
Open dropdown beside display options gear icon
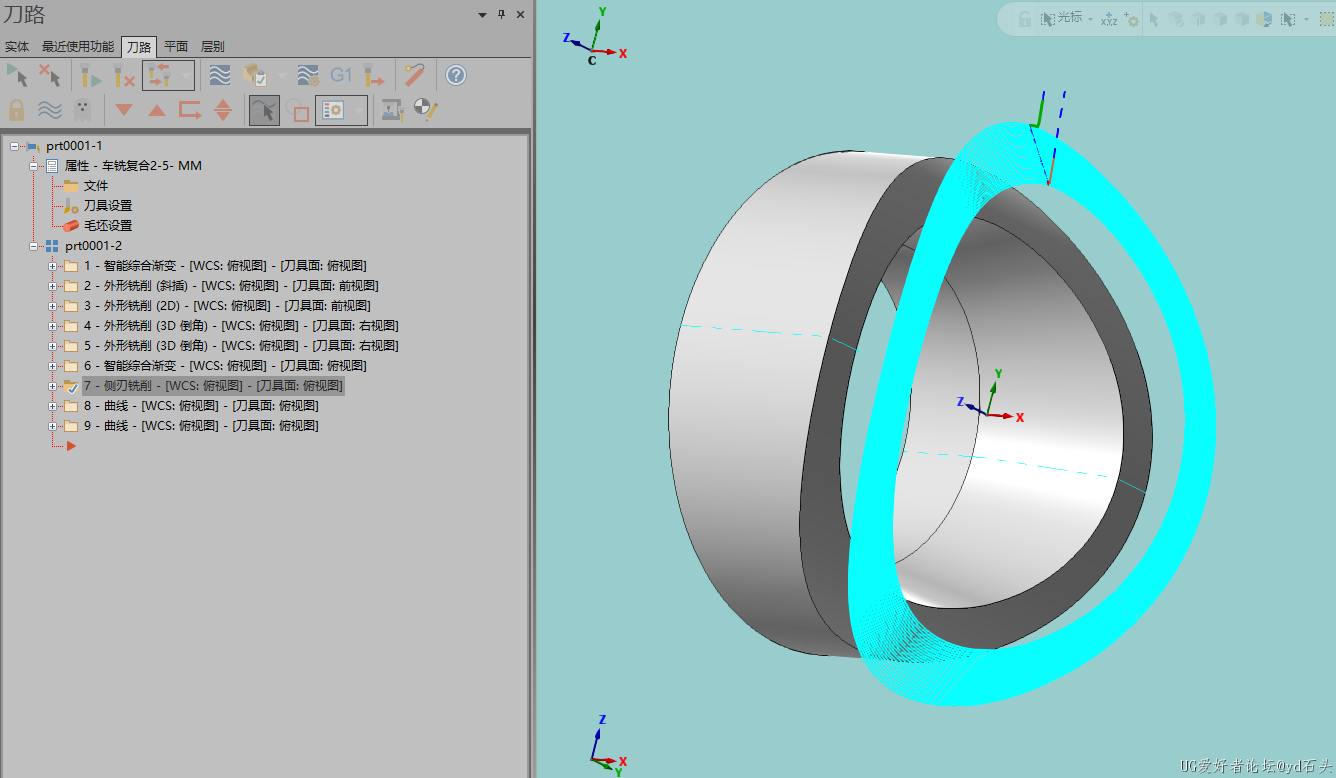tap(358, 110)
